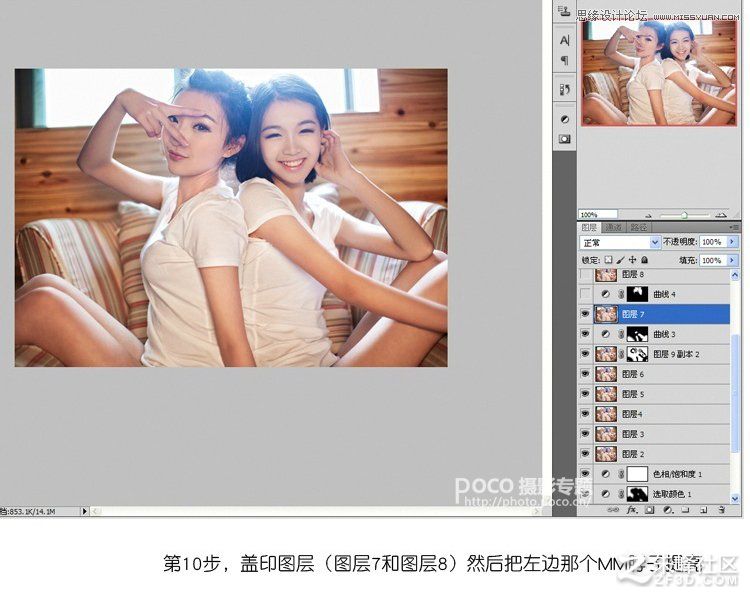Hide the 图层 9 副本 2 layer
The image size is (750, 596).
coord(585,354)
